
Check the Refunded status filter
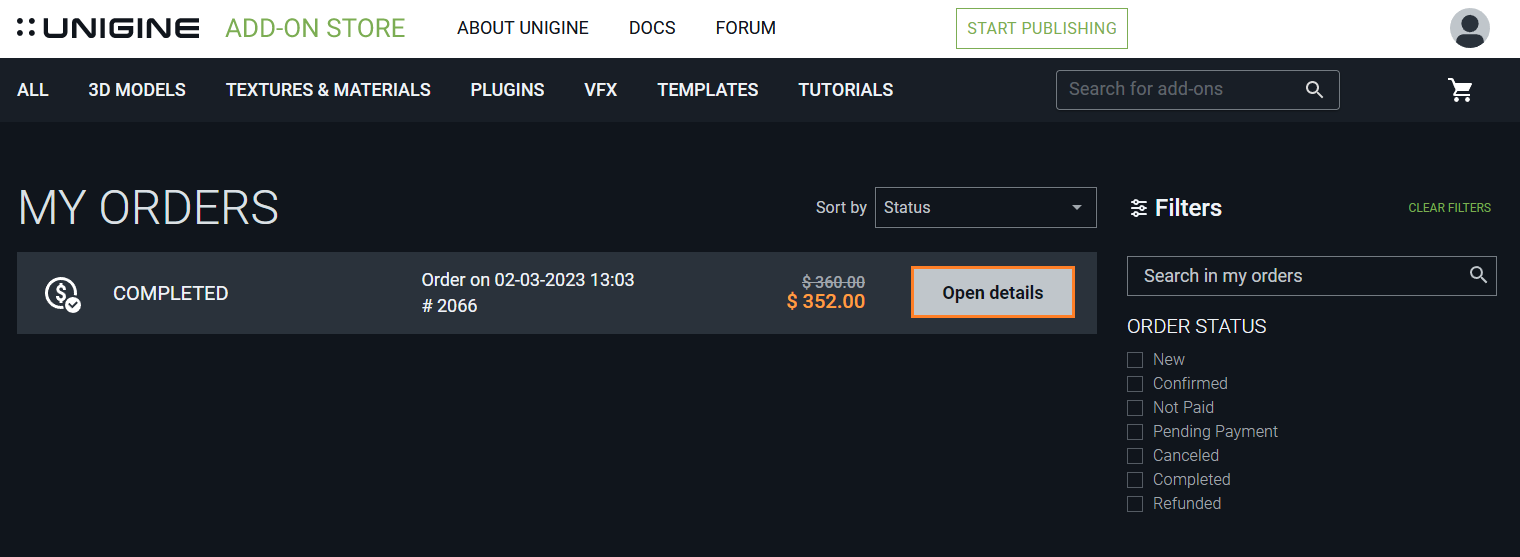[x=1135, y=504]
